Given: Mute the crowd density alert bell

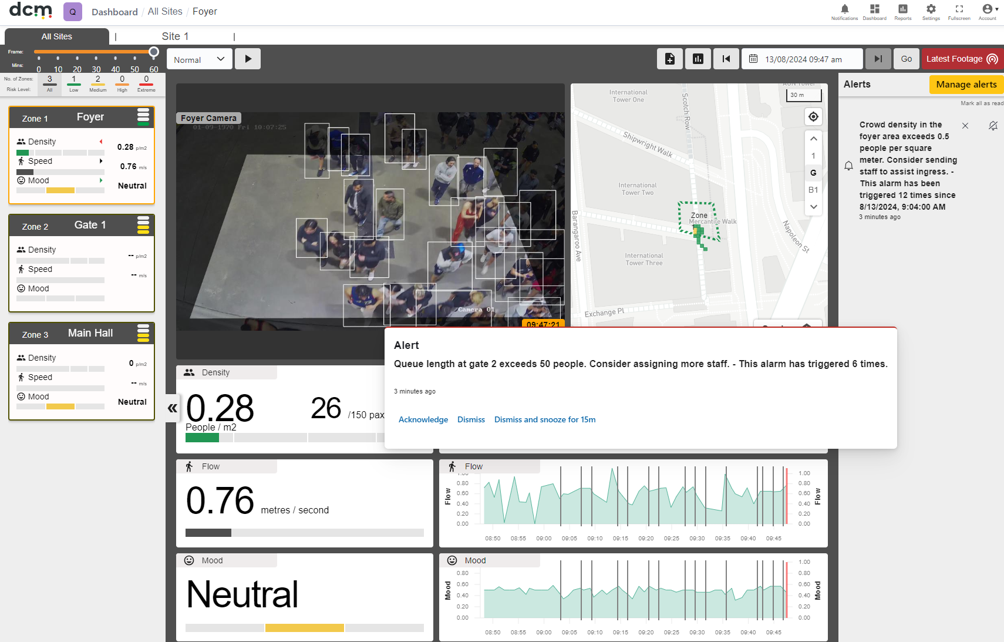Looking at the screenshot, I should point(992,126).
